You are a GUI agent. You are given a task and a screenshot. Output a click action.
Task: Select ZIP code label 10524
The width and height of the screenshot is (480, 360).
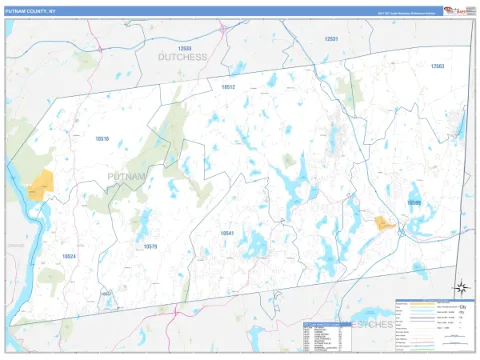click(x=69, y=256)
